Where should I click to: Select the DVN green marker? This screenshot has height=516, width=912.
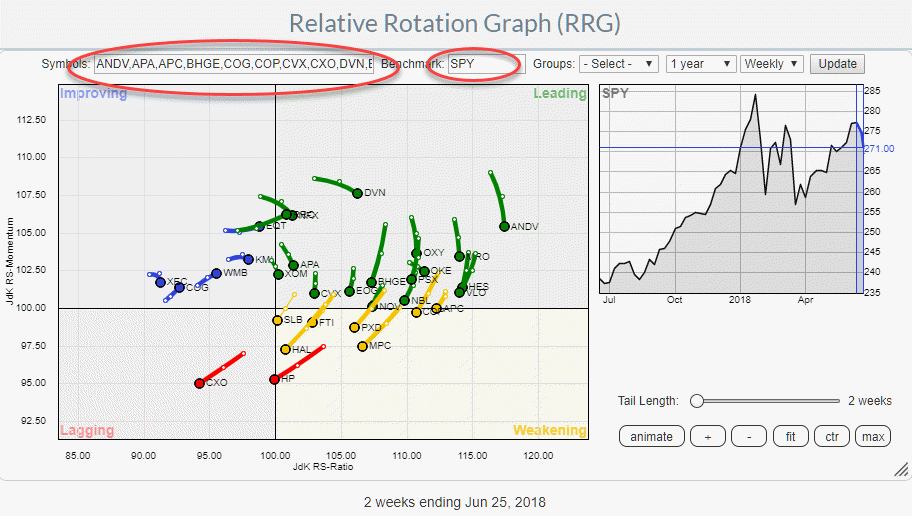click(x=357, y=193)
